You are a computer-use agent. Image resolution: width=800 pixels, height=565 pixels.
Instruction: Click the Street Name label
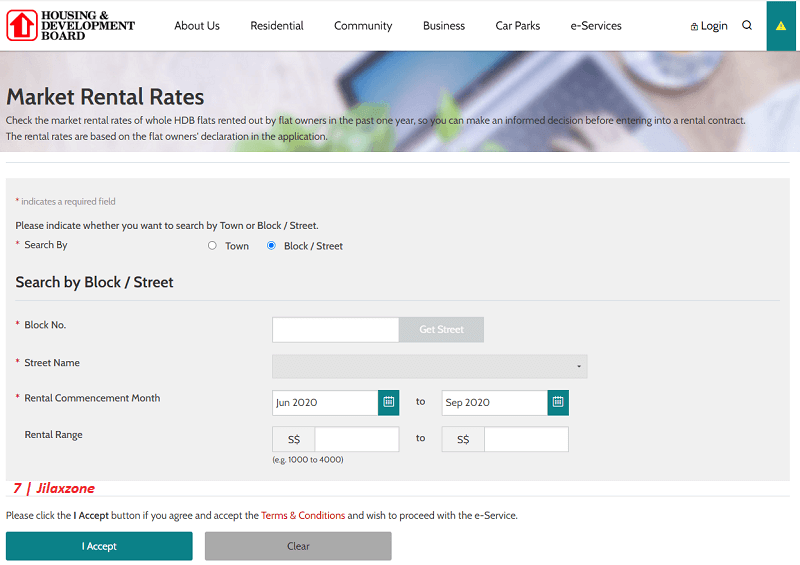pyautogui.click(x=52, y=363)
